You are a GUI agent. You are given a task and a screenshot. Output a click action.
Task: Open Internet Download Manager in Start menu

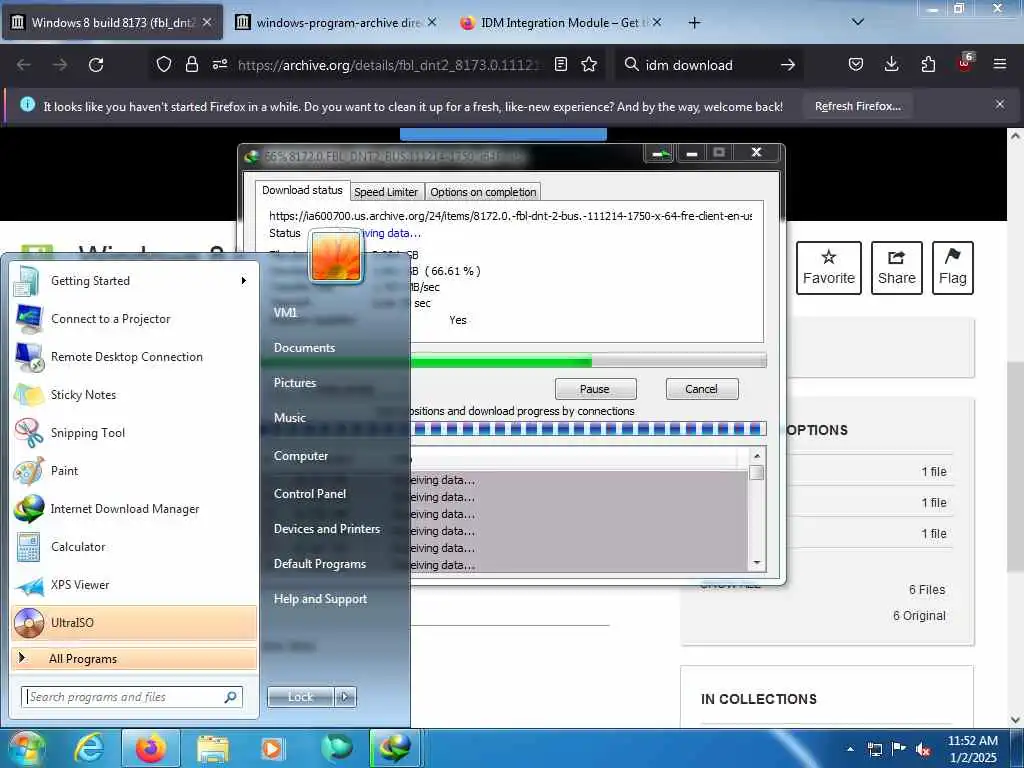(x=133, y=509)
